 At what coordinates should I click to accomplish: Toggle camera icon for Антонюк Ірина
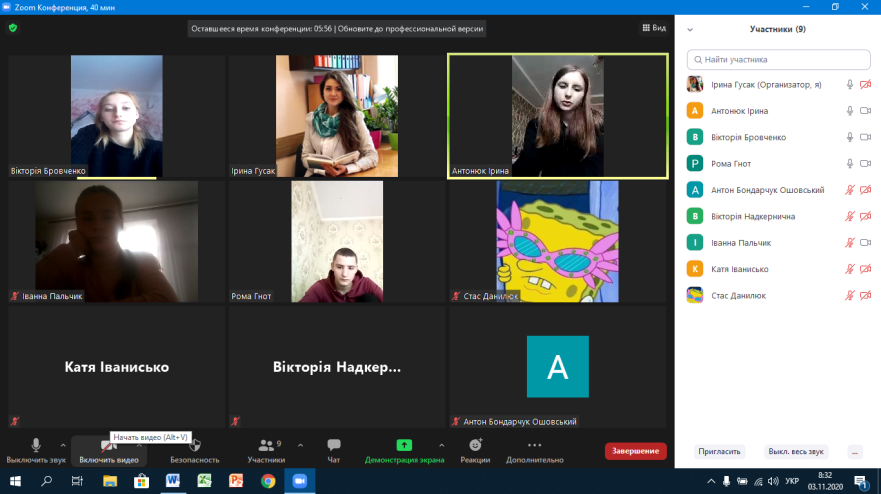click(865, 111)
